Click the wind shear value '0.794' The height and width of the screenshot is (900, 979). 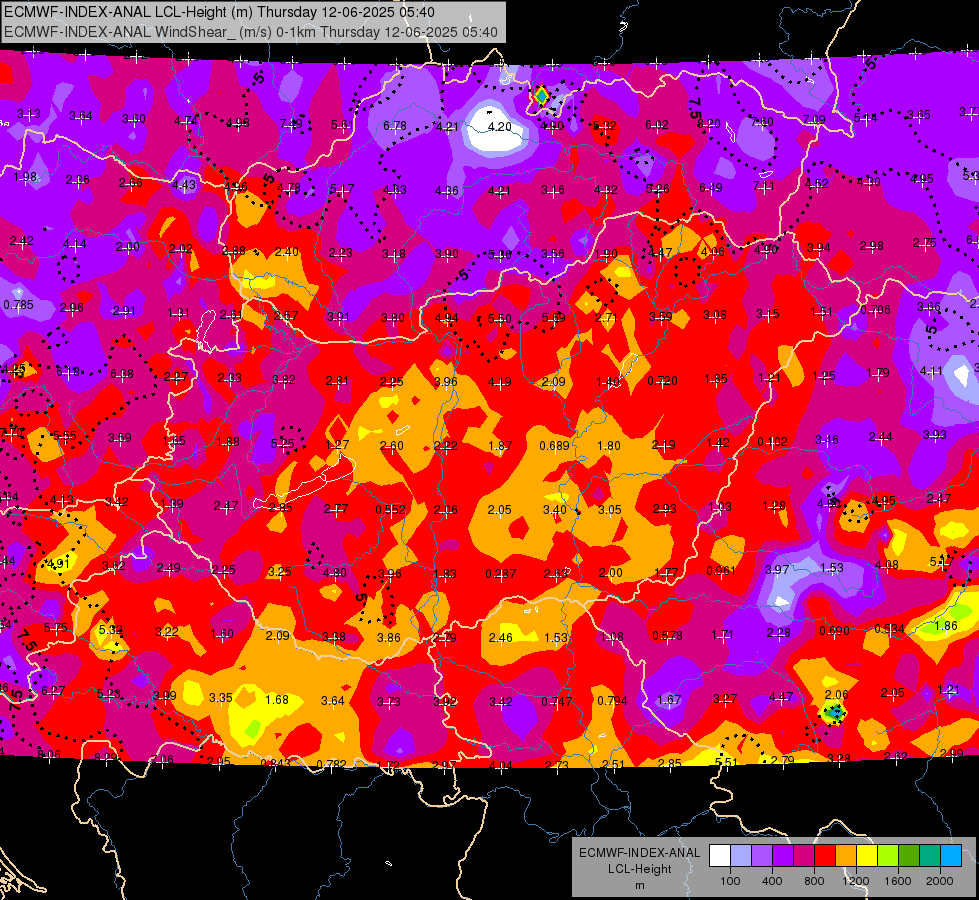[x=612, y=701]
